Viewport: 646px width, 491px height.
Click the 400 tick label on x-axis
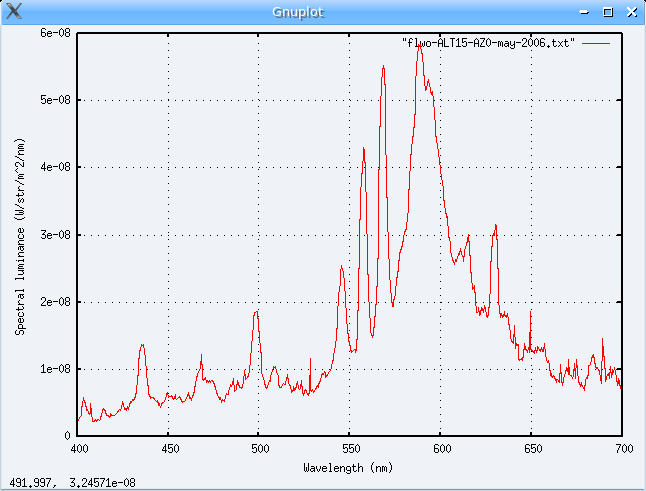[78, 450]
